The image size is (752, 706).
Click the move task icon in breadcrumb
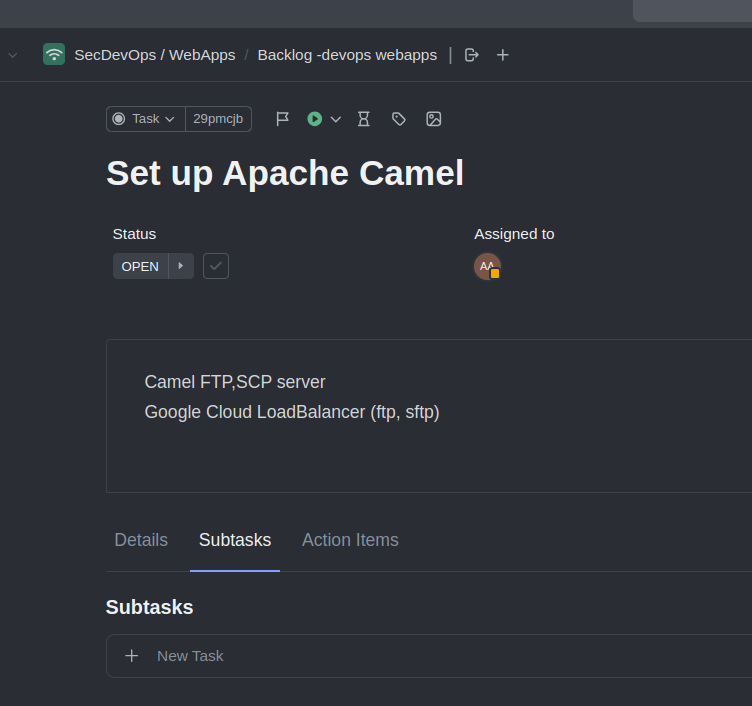(x=471, y=55)
